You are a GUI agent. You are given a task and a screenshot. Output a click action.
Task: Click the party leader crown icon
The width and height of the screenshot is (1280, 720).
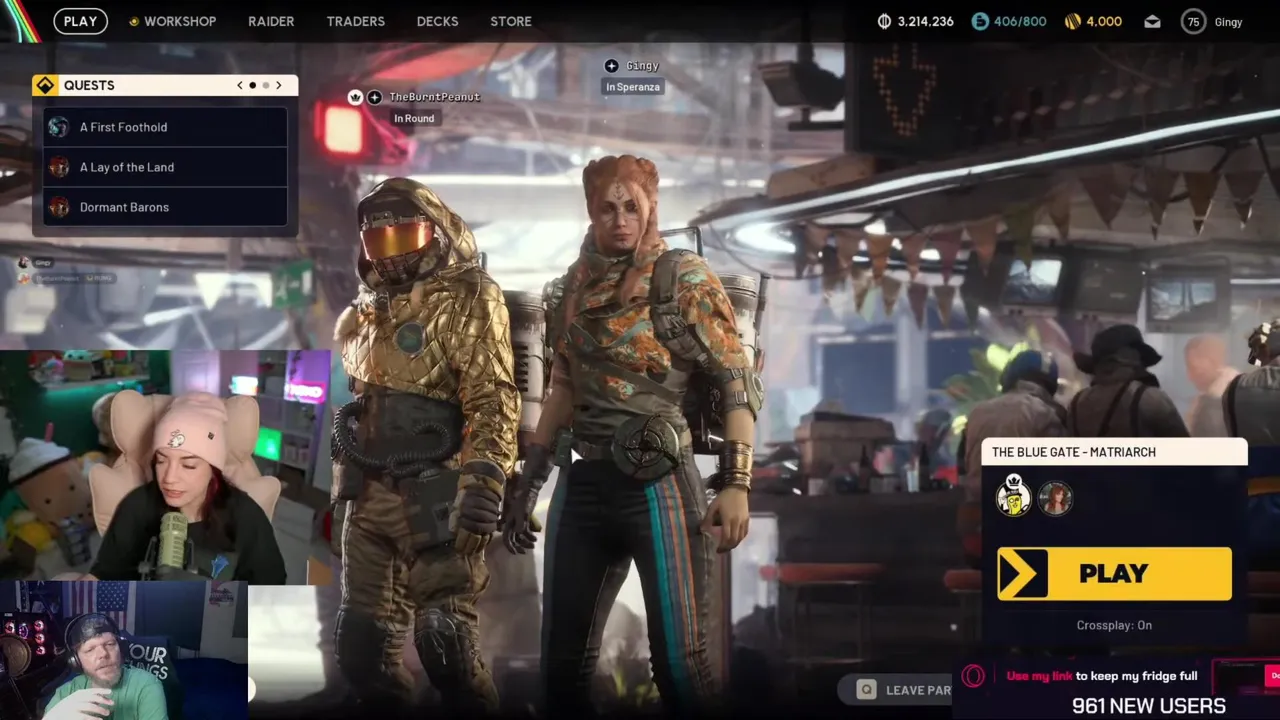click(x=355, y=97)
